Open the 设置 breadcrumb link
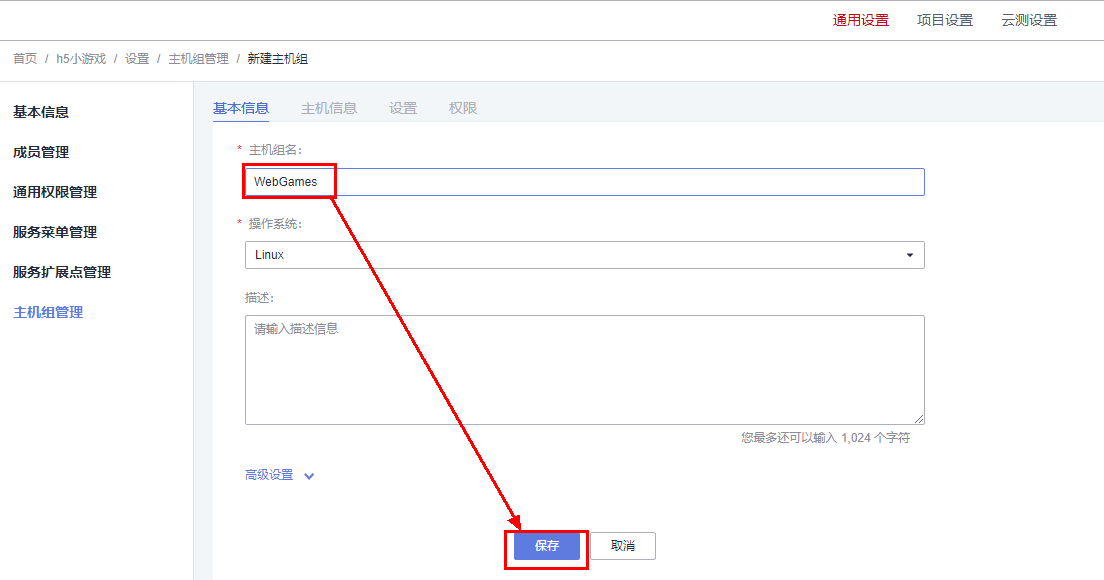 click(x=137, y=59)
